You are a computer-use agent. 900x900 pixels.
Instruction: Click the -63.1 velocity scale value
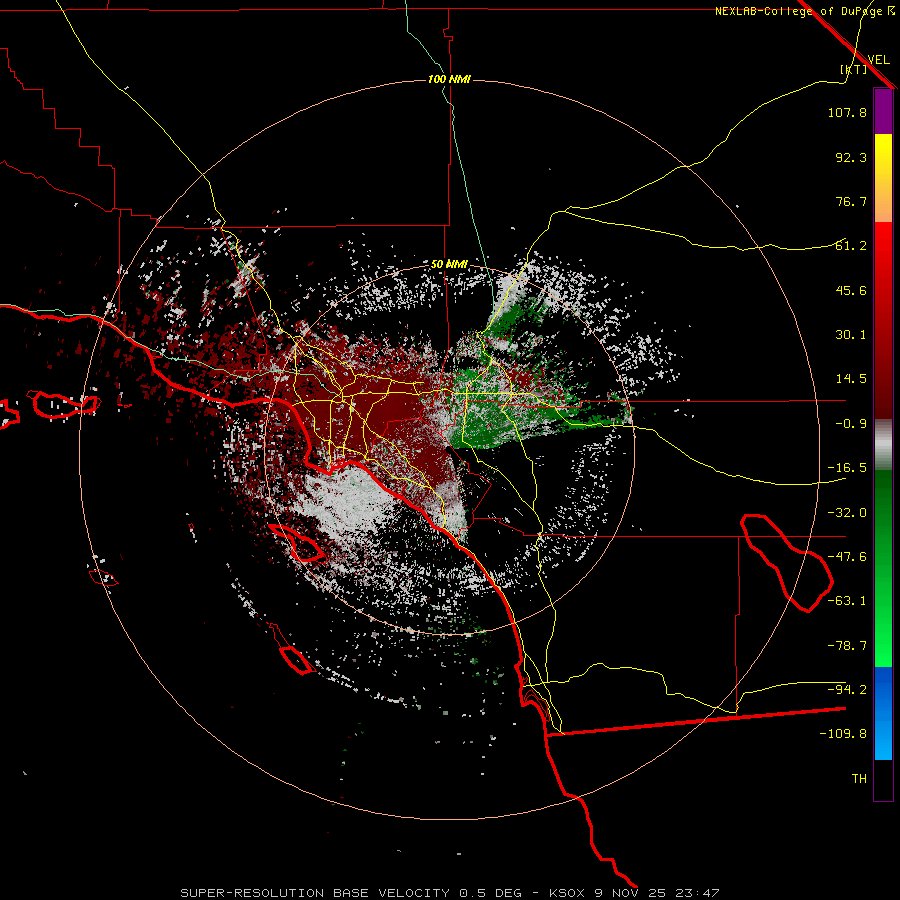click(x=847, y=601)
